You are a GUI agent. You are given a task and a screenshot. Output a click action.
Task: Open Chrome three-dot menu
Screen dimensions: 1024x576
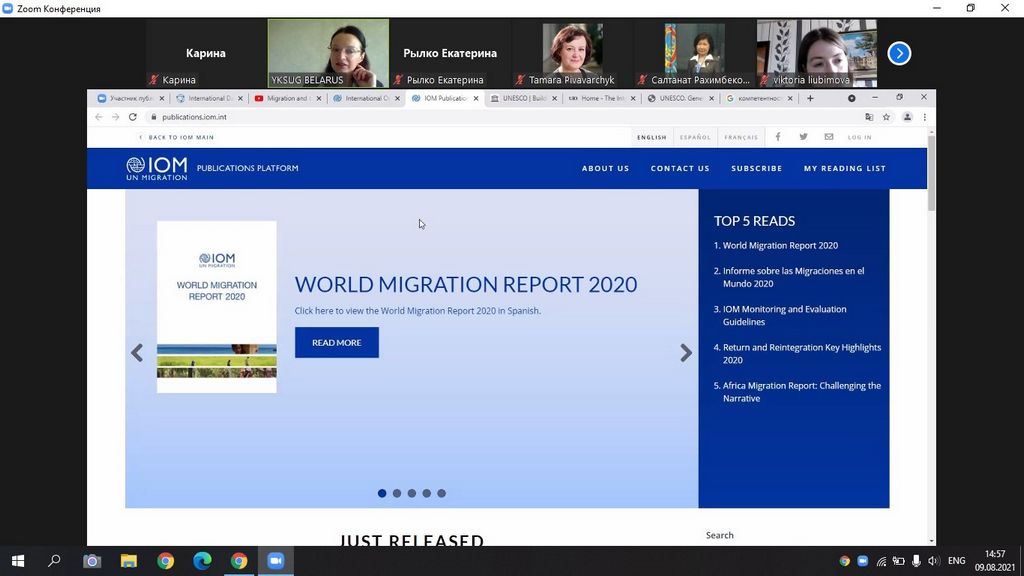pos(925,117)
